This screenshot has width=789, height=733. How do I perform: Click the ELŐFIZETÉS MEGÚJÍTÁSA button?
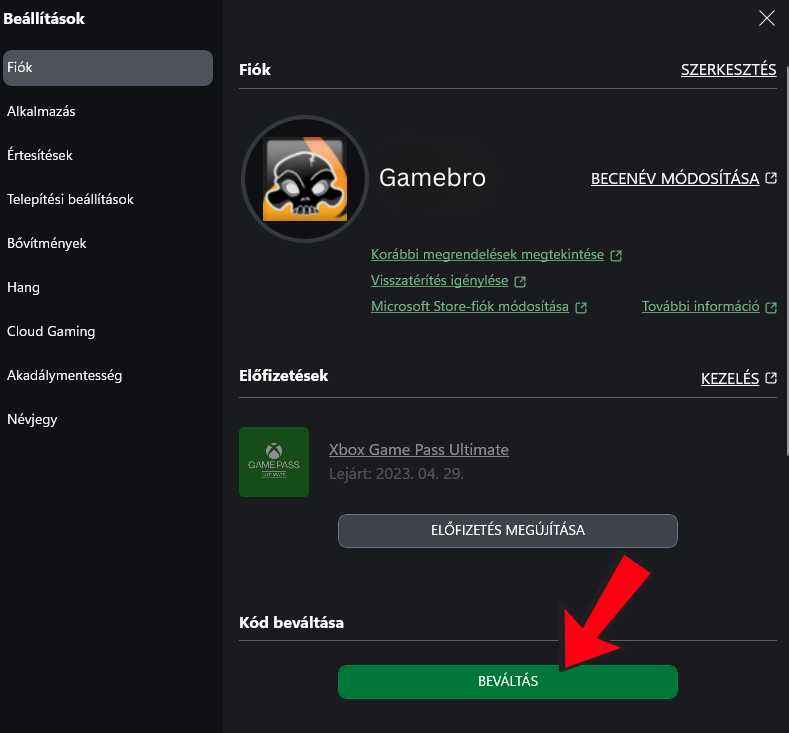click(508, 531)
